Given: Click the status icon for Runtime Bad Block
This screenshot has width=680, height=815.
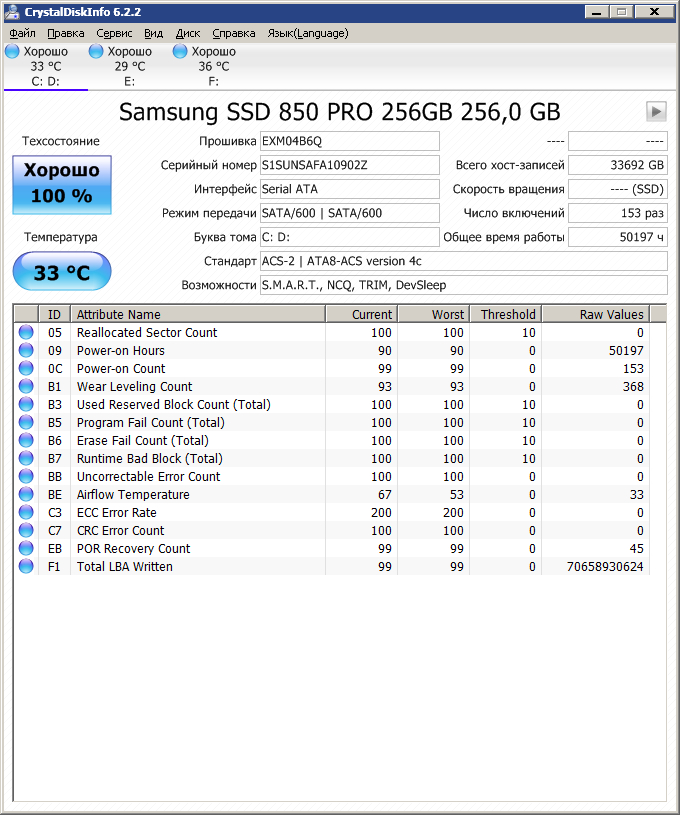Looking at the screenshot, I should [x=26, y=458].
